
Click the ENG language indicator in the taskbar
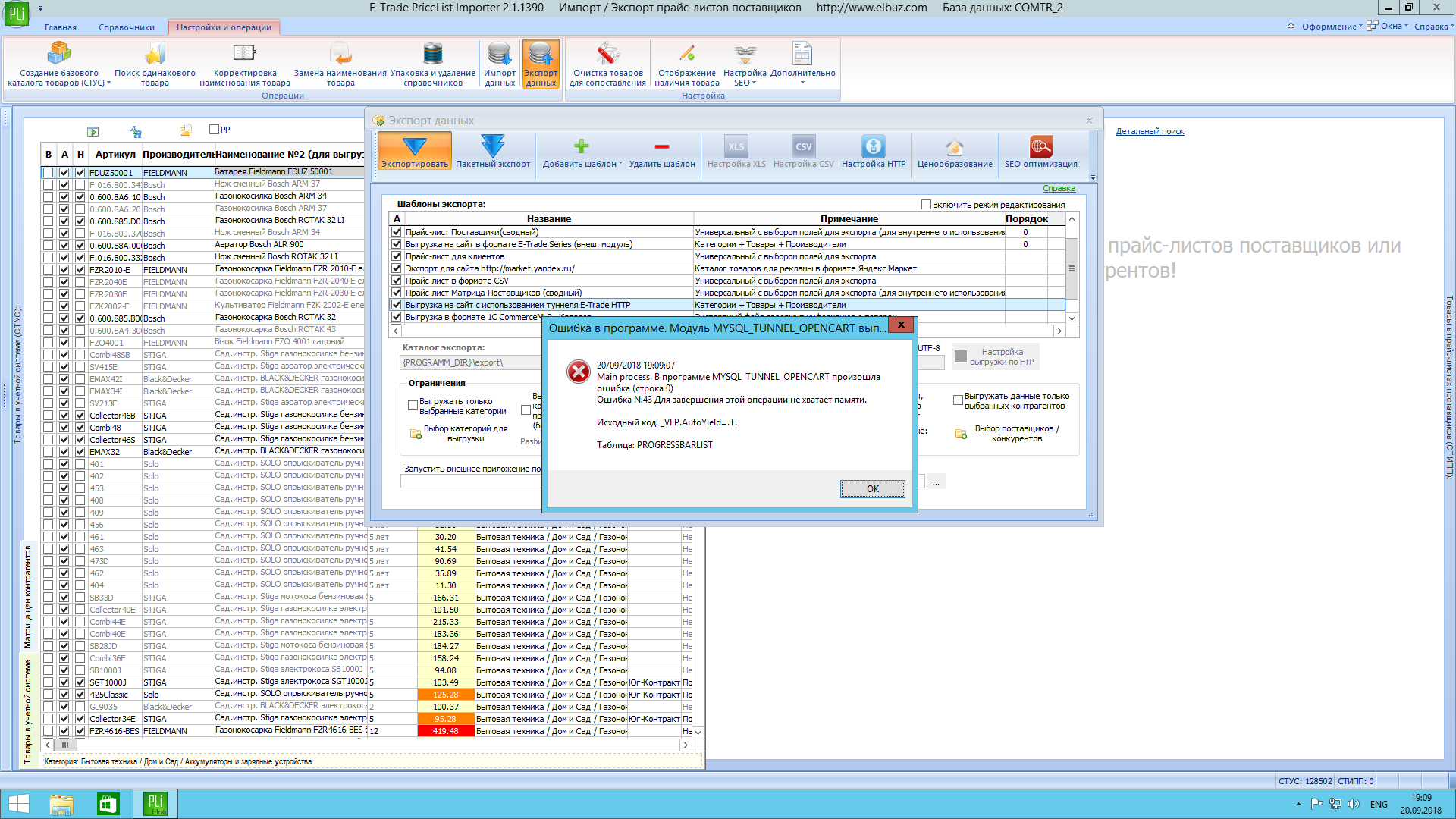(1379, 804)
